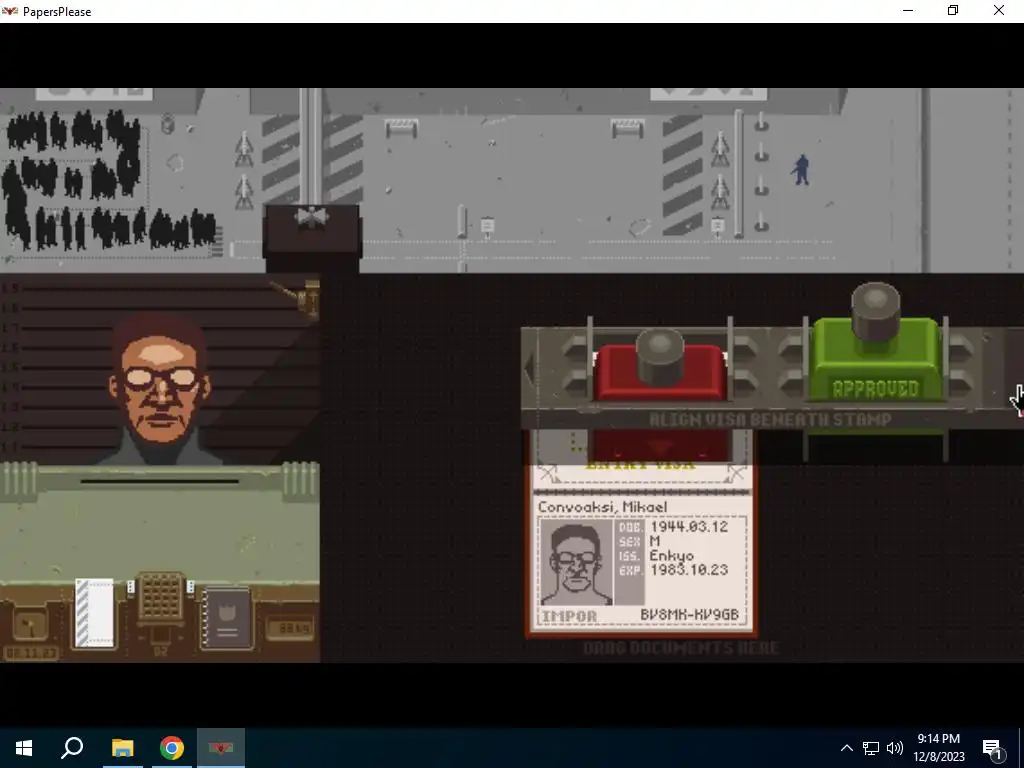1024x768 pixels.
Task: Click the intercom speaker grille
Action: tap(160, 596)
